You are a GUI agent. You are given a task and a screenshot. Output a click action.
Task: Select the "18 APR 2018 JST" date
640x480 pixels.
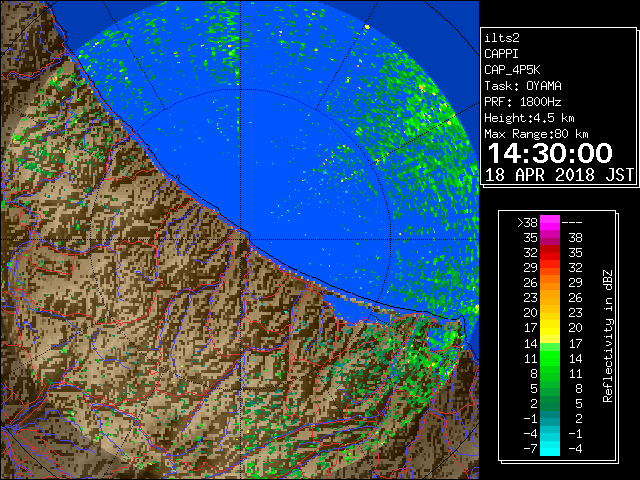(559, 175)
